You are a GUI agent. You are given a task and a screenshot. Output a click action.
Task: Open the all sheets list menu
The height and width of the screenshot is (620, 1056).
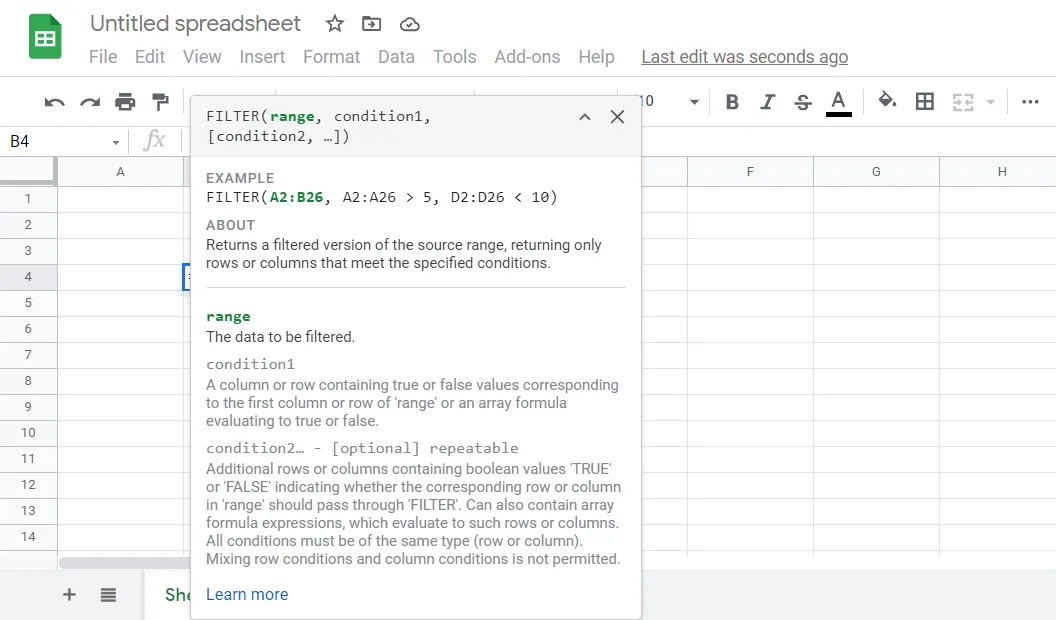tap(107, 594)
